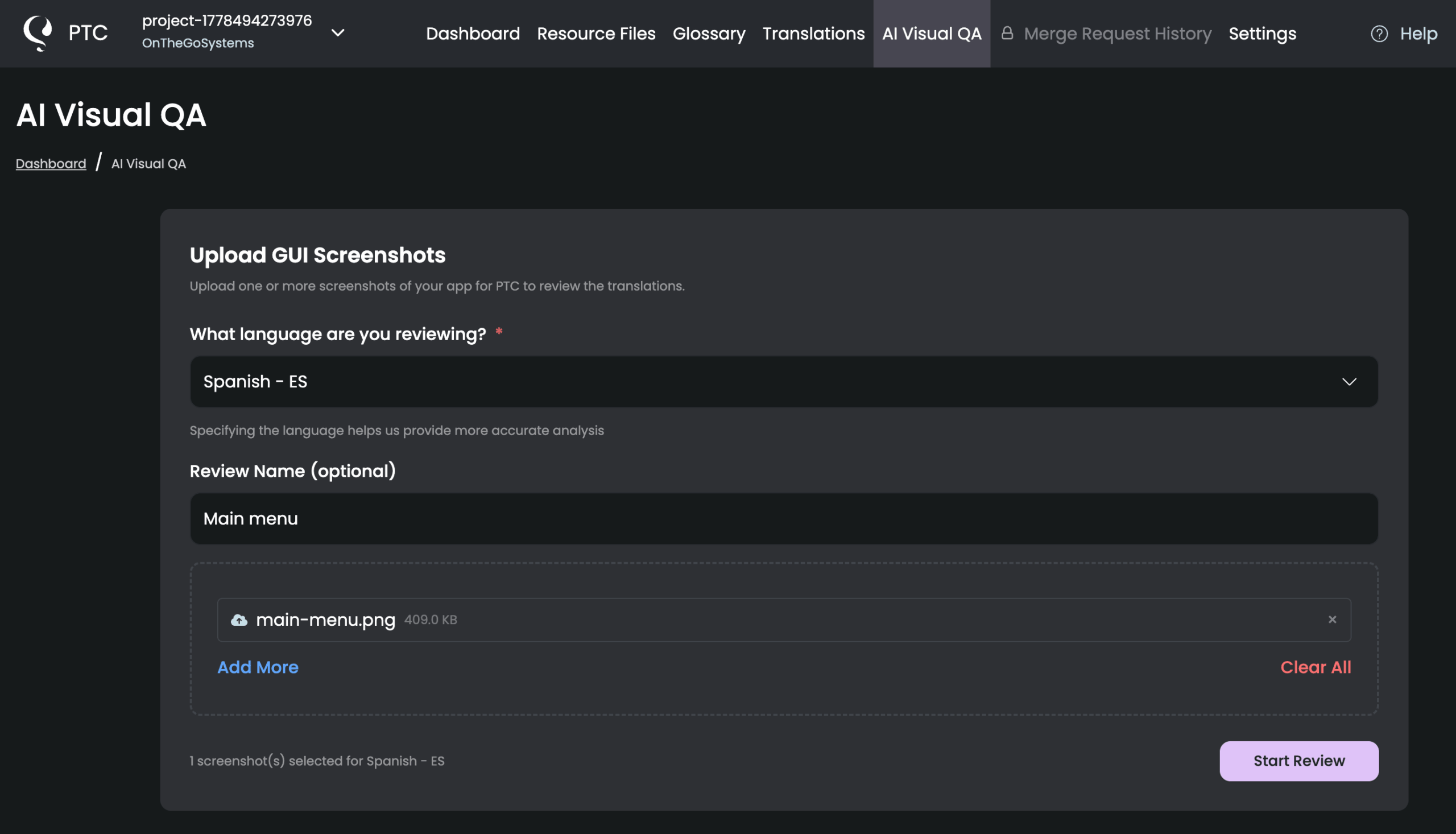Screen dimensions: 1456x834
Task: Click the Dashboard breadcrumb link
Action: tap(51, 164)
